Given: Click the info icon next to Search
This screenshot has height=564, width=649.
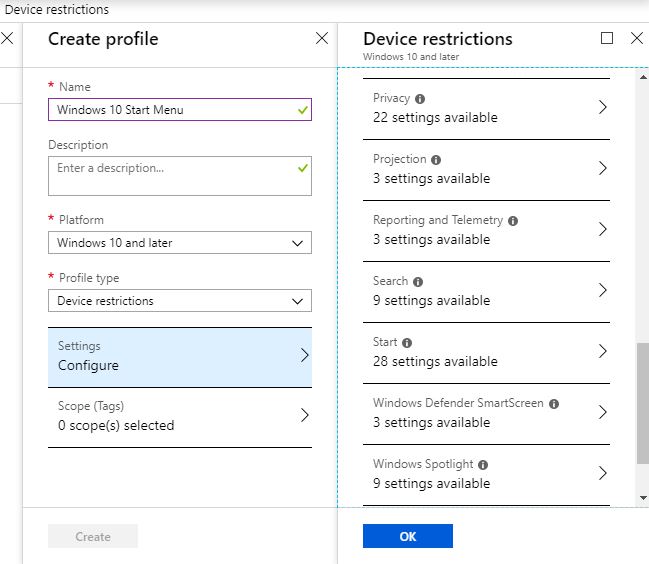Looking at the screenshot, I should point(418,282).
